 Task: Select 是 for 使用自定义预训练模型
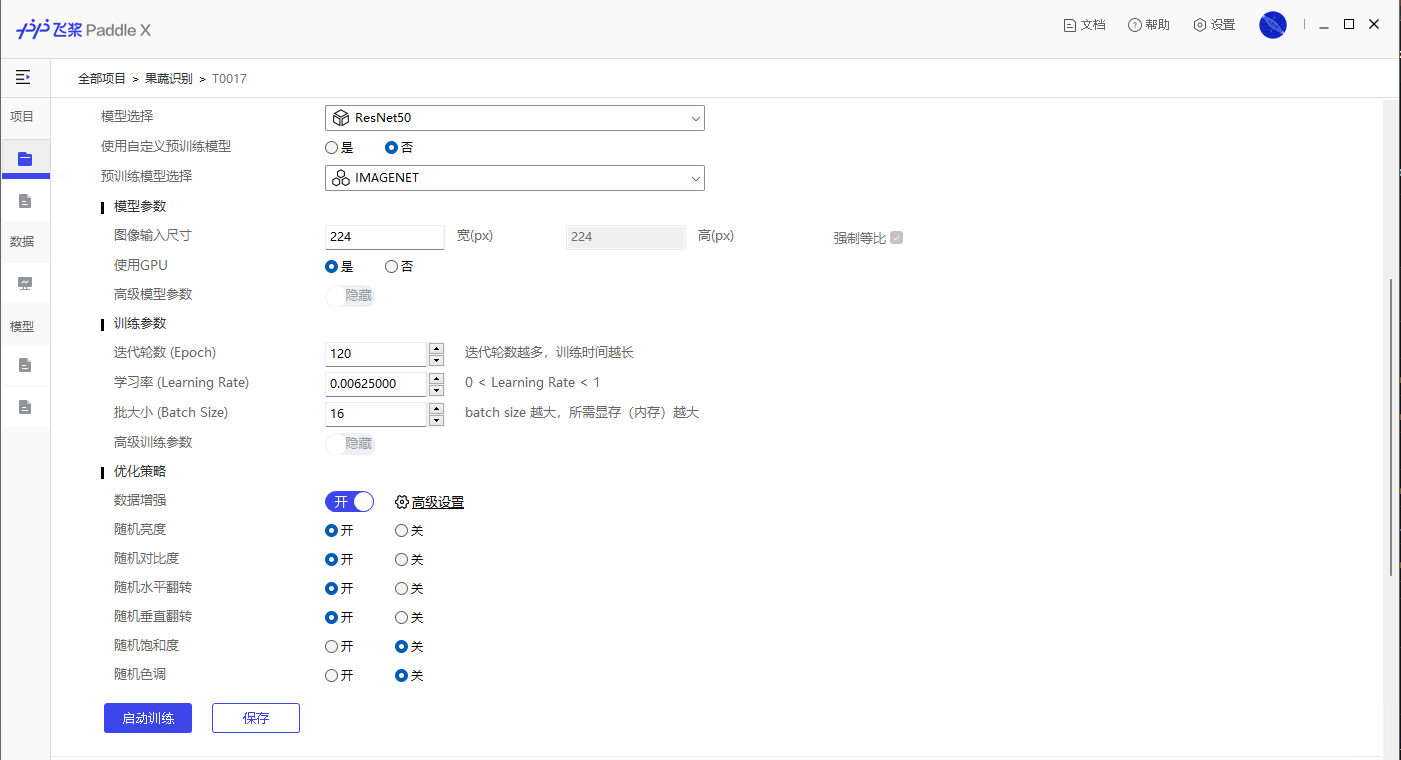tap(331, 147)
